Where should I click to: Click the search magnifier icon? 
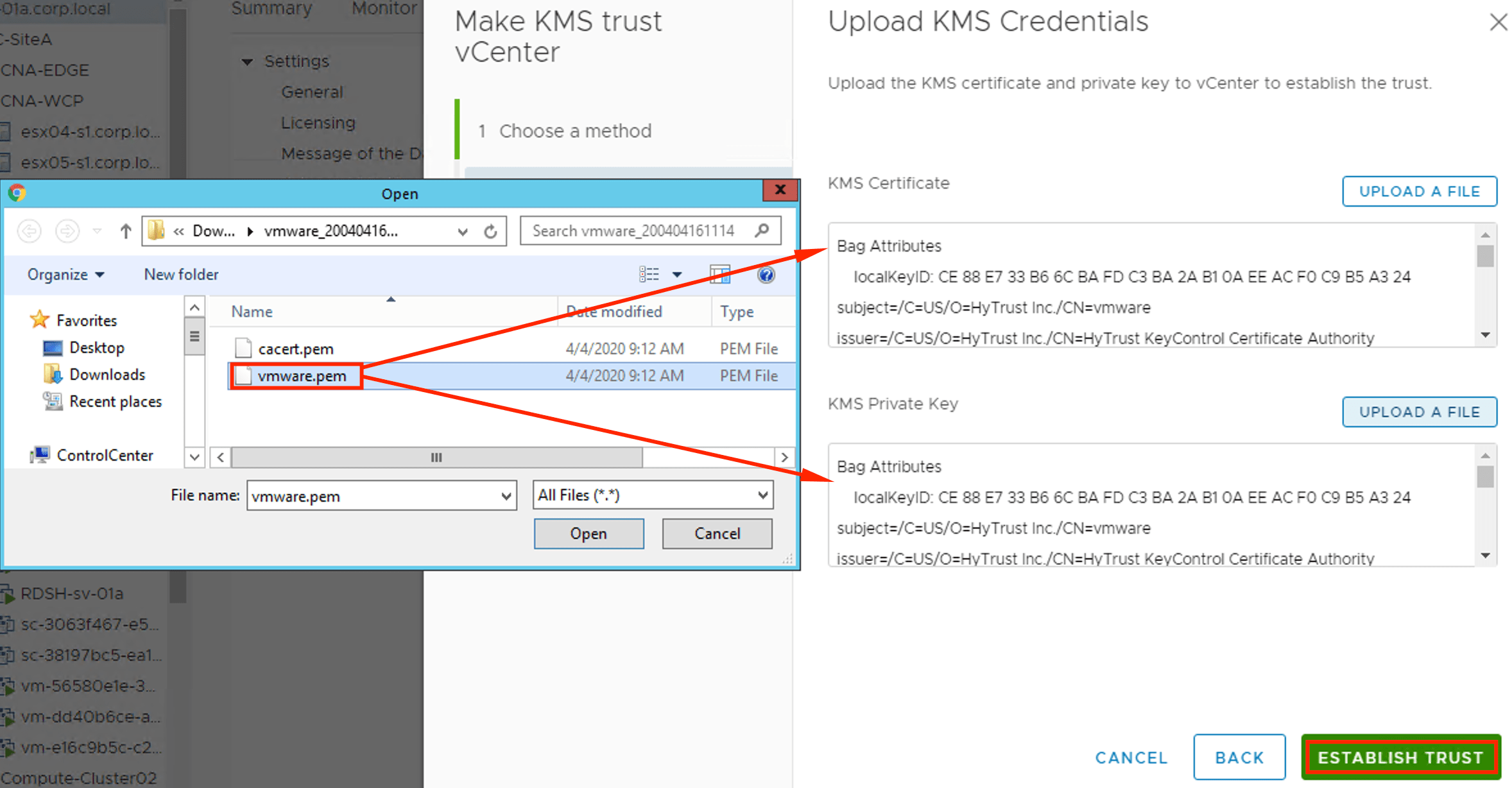coord(762,230)
